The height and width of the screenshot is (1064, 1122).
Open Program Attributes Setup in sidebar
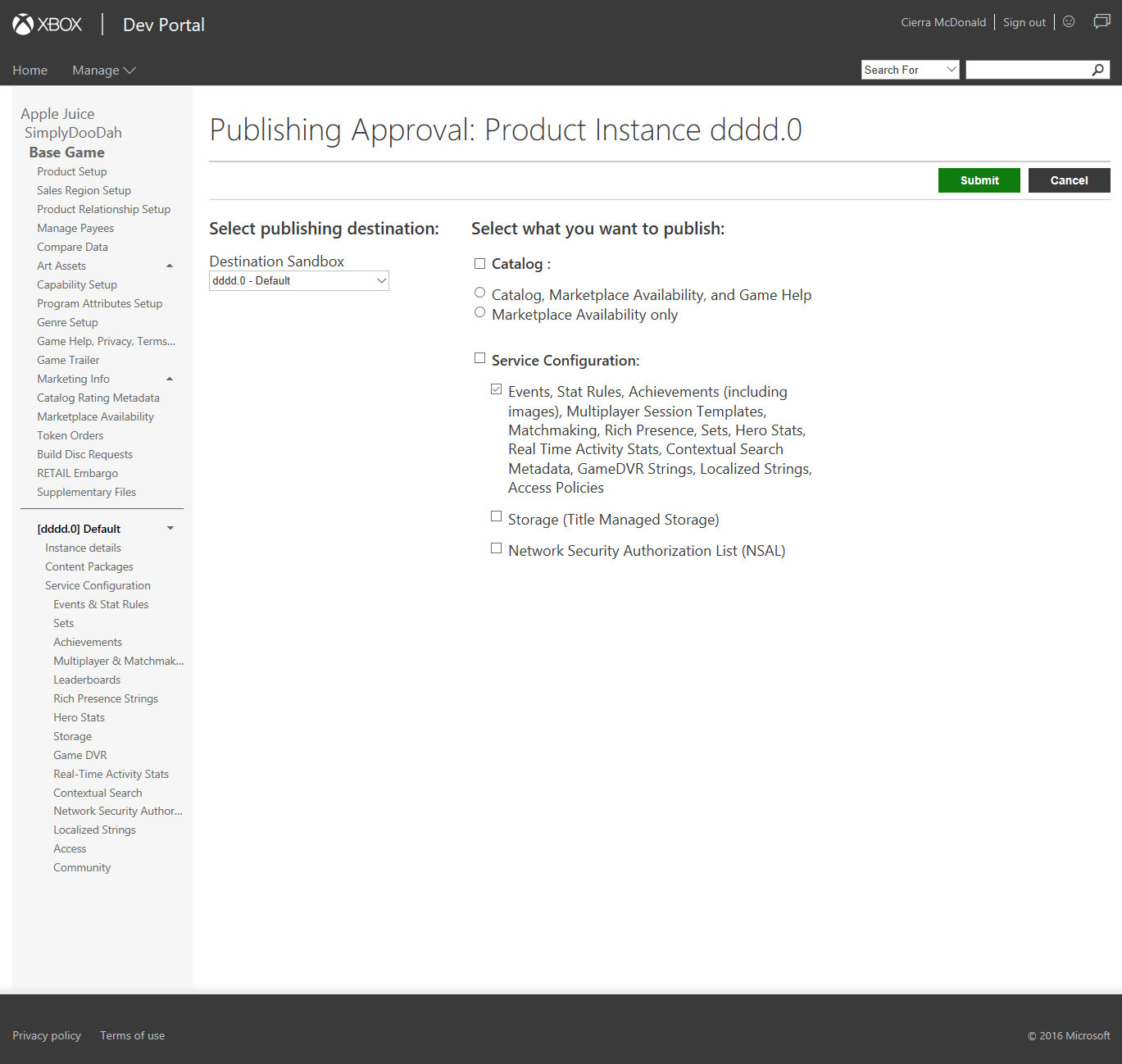pyautogui.click(x=99, y=303)
